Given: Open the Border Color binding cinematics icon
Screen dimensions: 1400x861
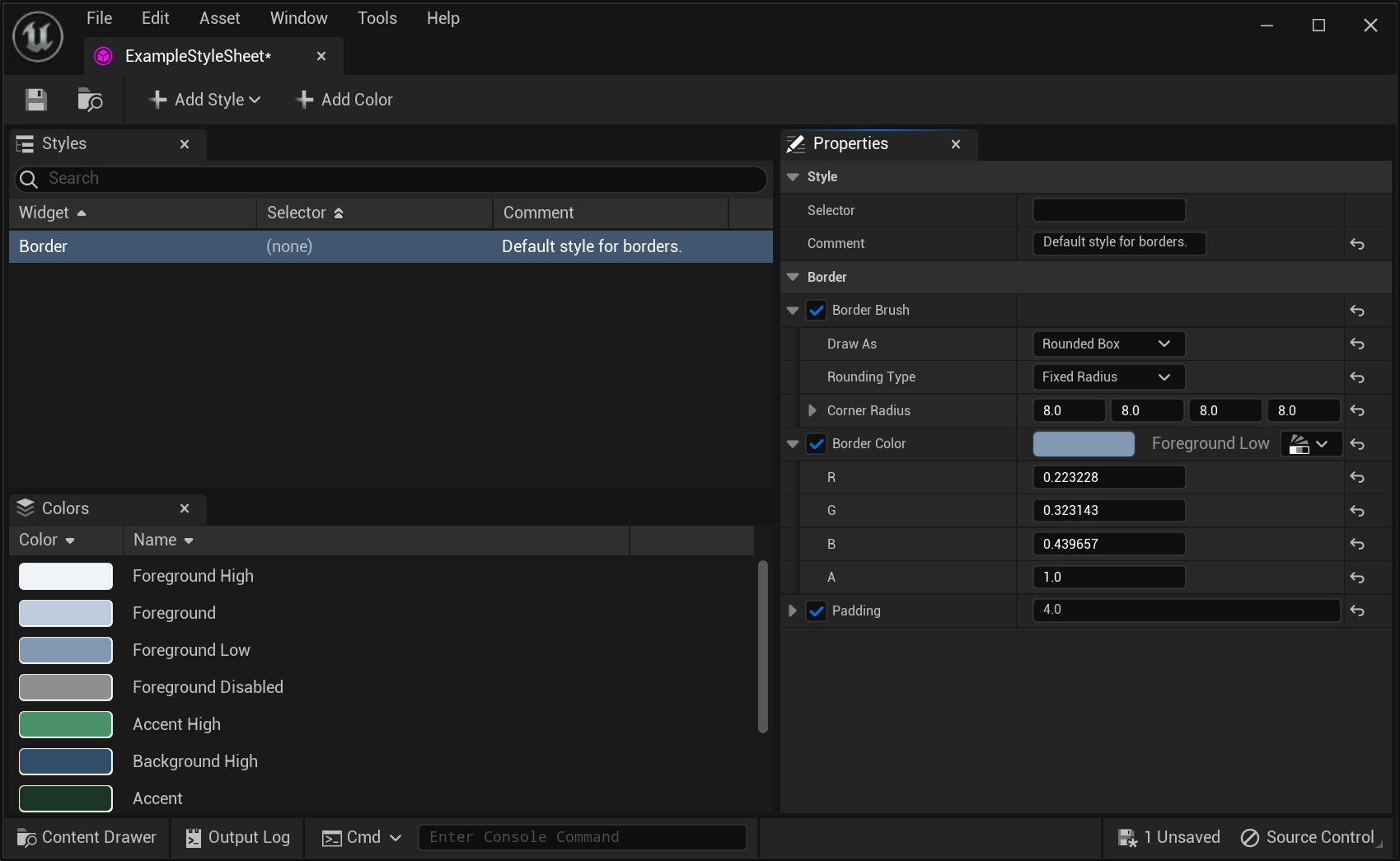Looking at the screenshot, I should point(1310,443).
